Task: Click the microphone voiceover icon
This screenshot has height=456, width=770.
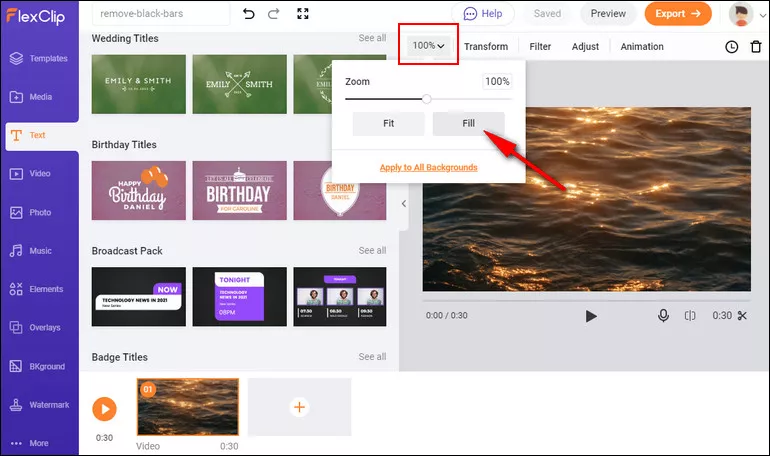Action: [x=663, y=316]
